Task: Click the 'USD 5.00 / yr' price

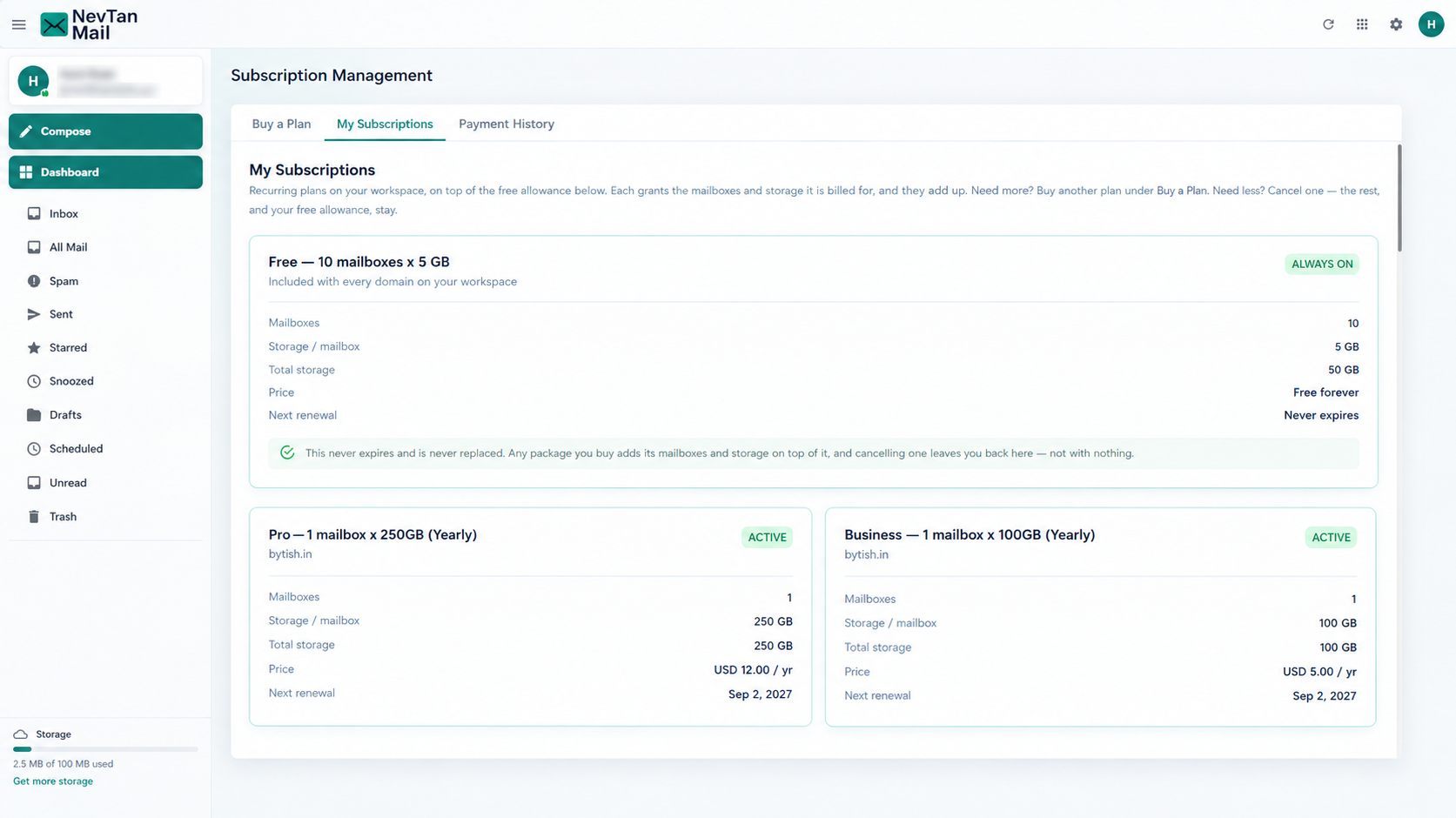Action: tap(1319, 672)
